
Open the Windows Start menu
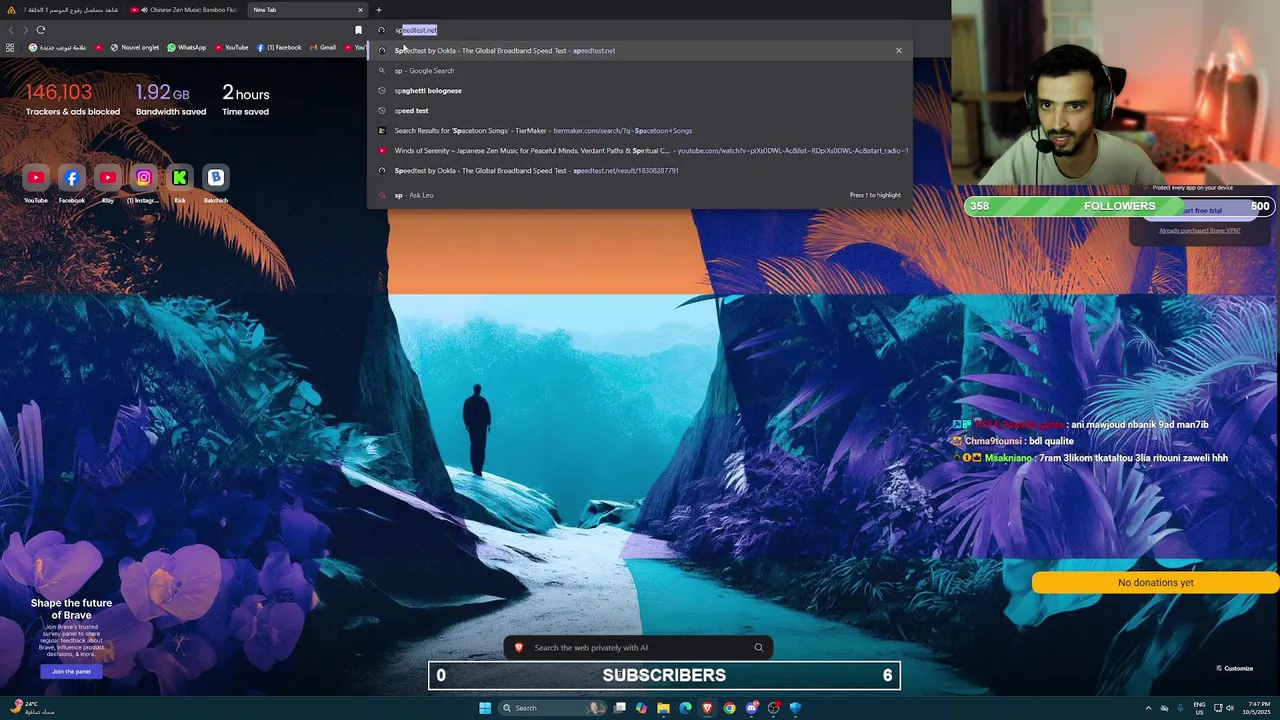pos(485,708)
